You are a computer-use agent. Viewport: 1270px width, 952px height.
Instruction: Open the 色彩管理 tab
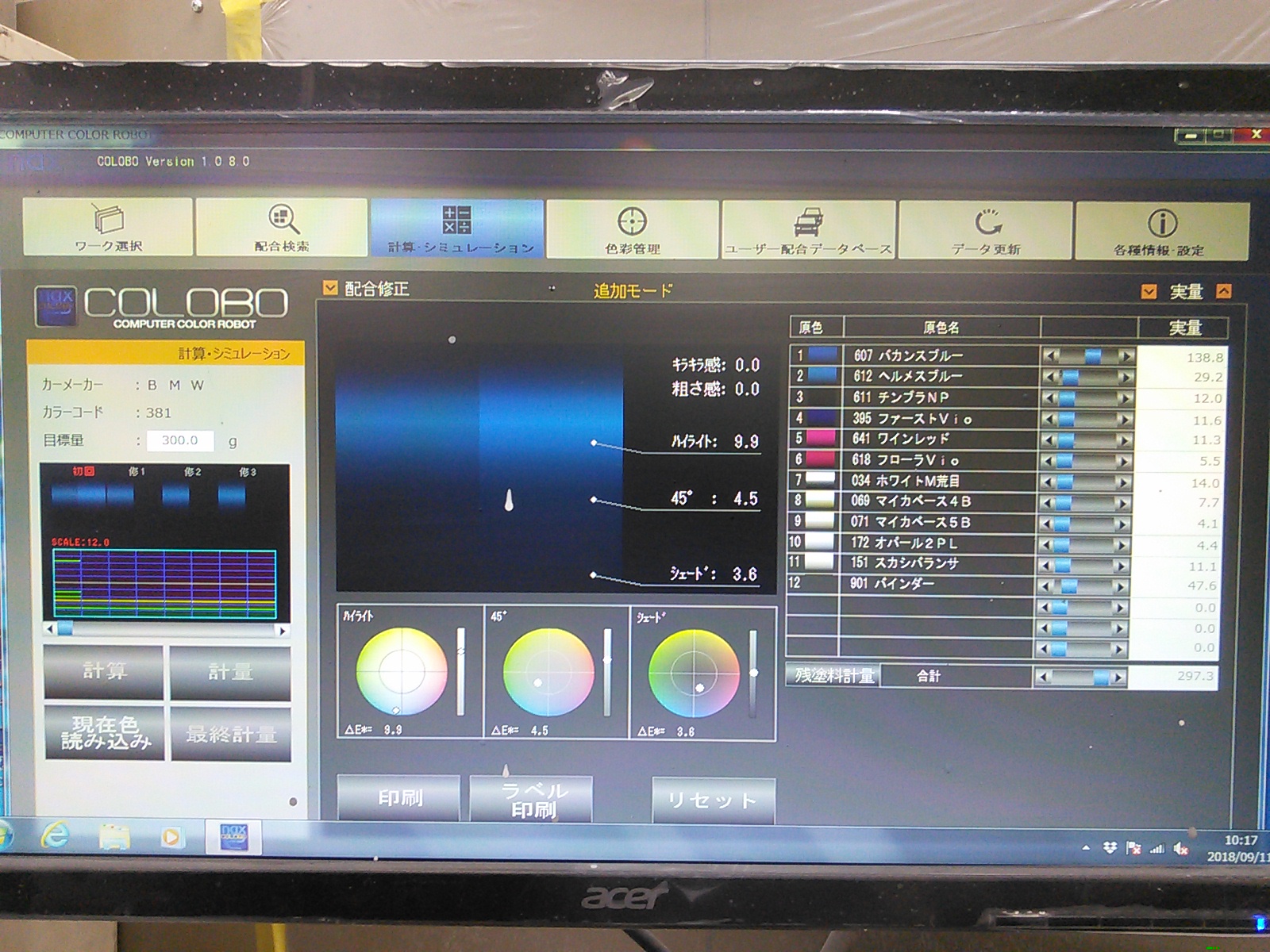pos(632,229)
